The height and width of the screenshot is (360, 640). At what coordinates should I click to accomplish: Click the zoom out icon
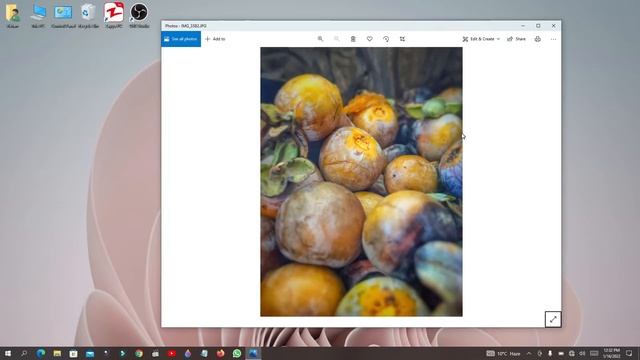coord(337,39)
